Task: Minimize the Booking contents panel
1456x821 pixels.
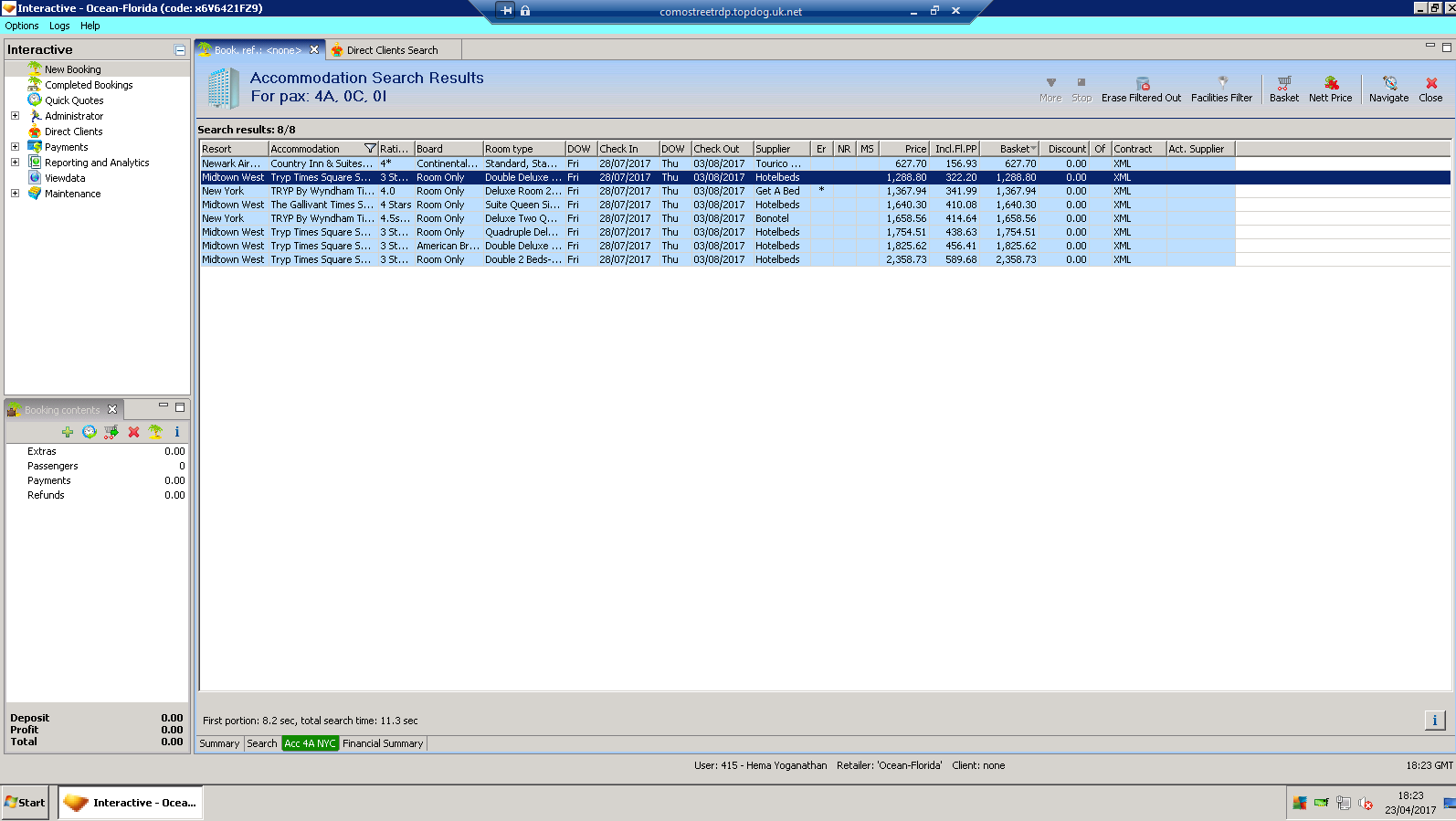Action: click(164, 405)
